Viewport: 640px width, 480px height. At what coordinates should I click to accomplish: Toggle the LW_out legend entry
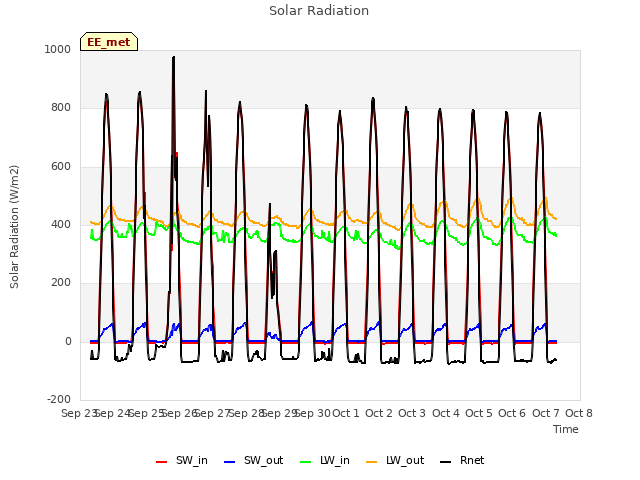(395, 461)
